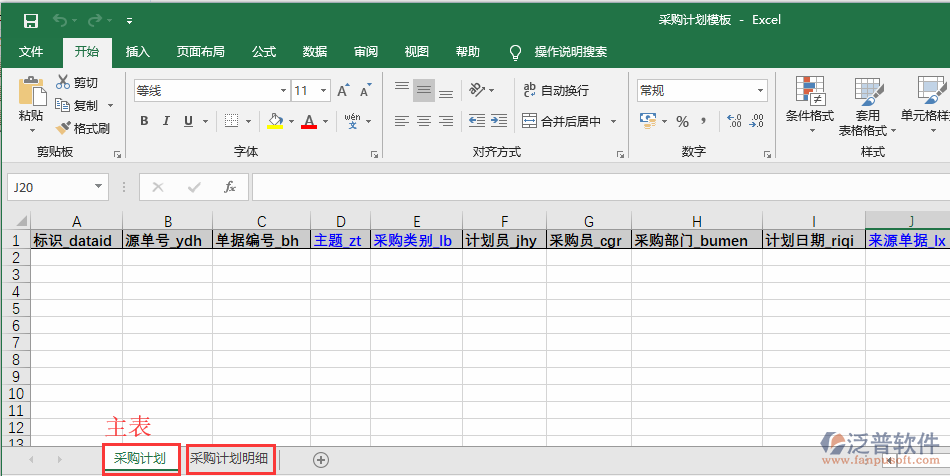The height and width of the screenshot is (476, 950).
Task: Toggle middle align for cells
Action: (424, 91)
